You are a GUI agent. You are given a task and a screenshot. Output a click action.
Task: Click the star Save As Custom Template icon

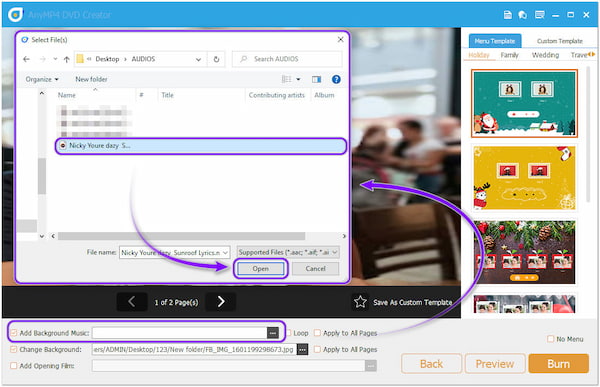tap(360, 302)
